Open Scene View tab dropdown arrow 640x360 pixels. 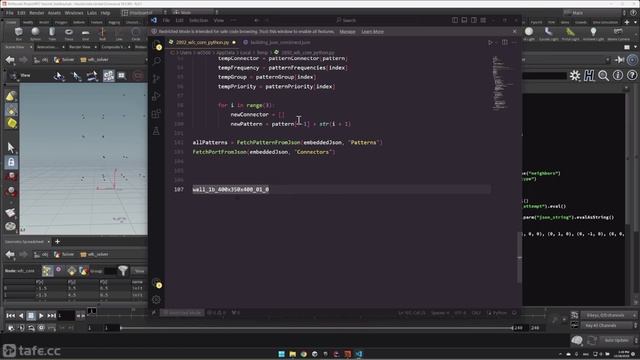31,47
